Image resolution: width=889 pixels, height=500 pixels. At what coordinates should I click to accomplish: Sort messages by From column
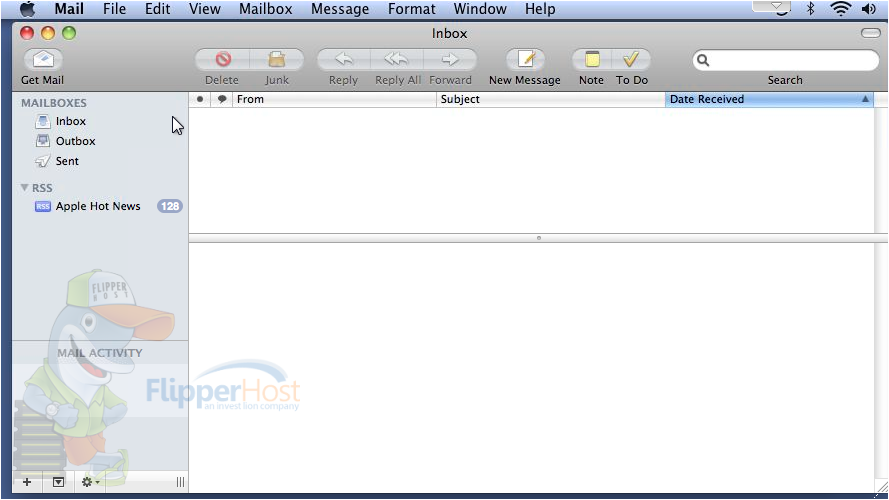[x=334, y=99]
